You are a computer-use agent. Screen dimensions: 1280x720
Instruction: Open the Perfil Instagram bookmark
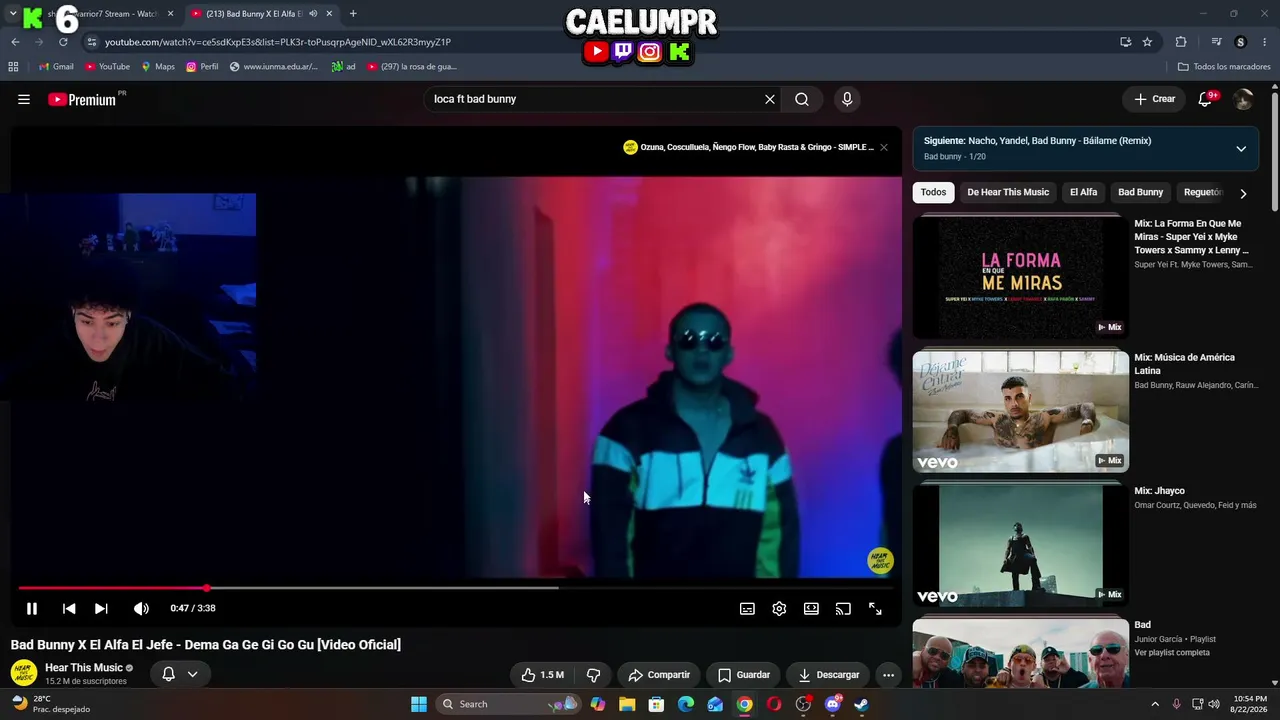pos(202,67)
